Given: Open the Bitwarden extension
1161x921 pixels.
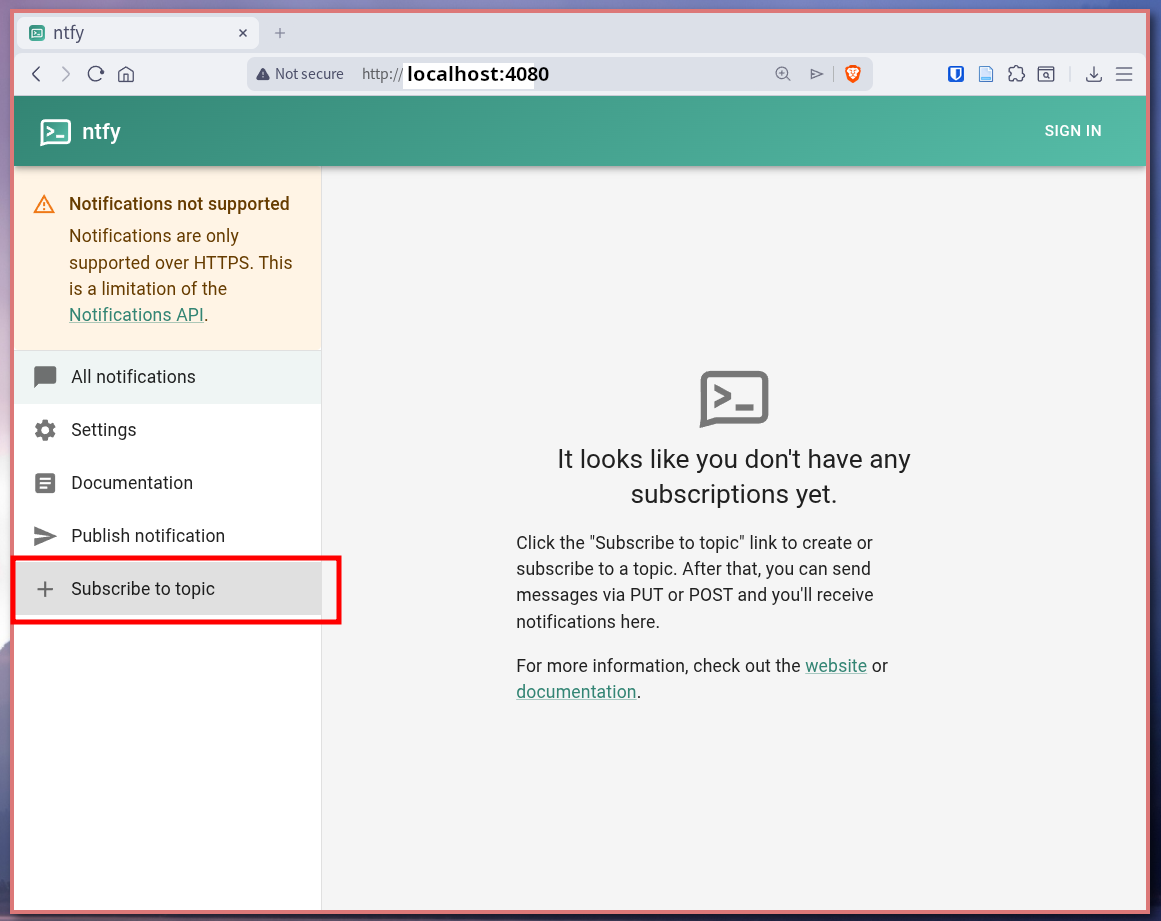Looking at the screenshot, I should point(956,74).
